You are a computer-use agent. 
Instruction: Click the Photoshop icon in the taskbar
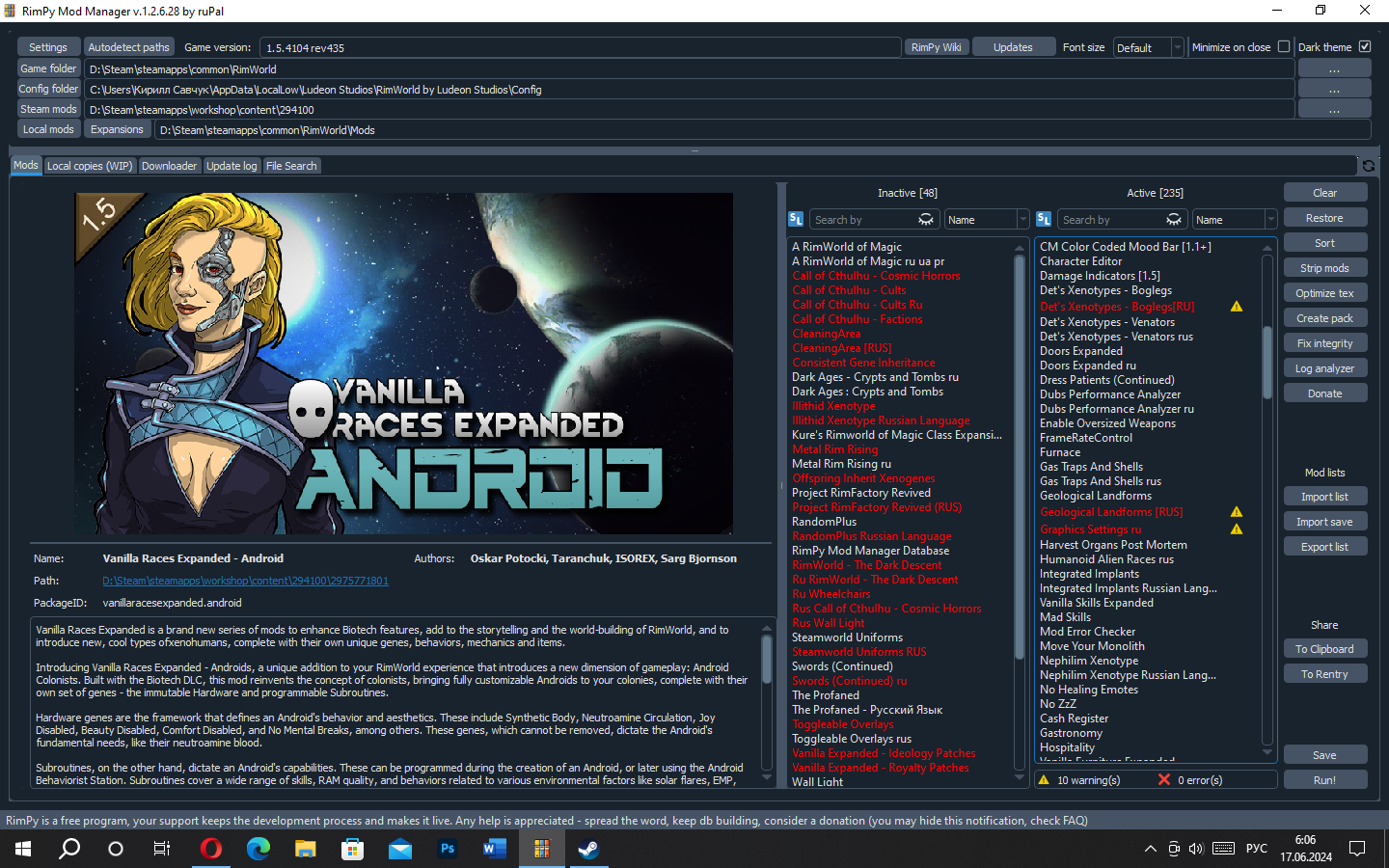click(x=448, y=849)
